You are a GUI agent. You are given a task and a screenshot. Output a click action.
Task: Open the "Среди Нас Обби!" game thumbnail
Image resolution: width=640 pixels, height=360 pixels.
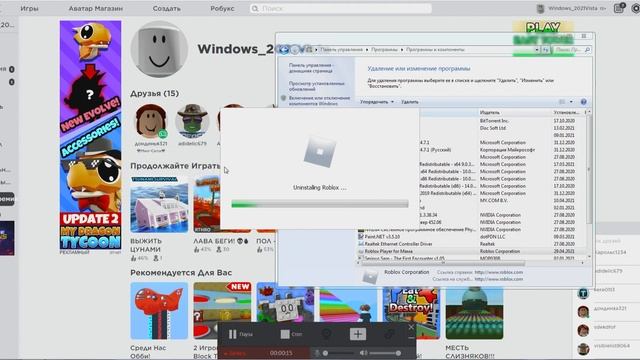[x=159, y=311]
